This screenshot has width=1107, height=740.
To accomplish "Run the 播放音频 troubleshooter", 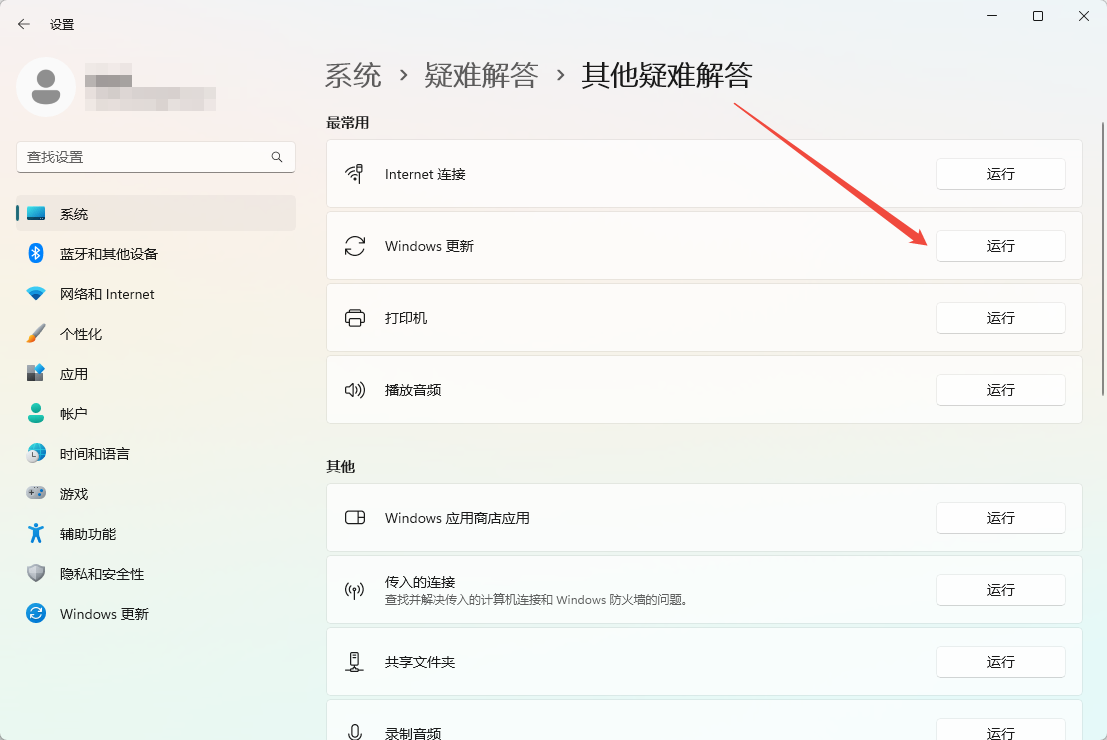I will coord(1000,390).
